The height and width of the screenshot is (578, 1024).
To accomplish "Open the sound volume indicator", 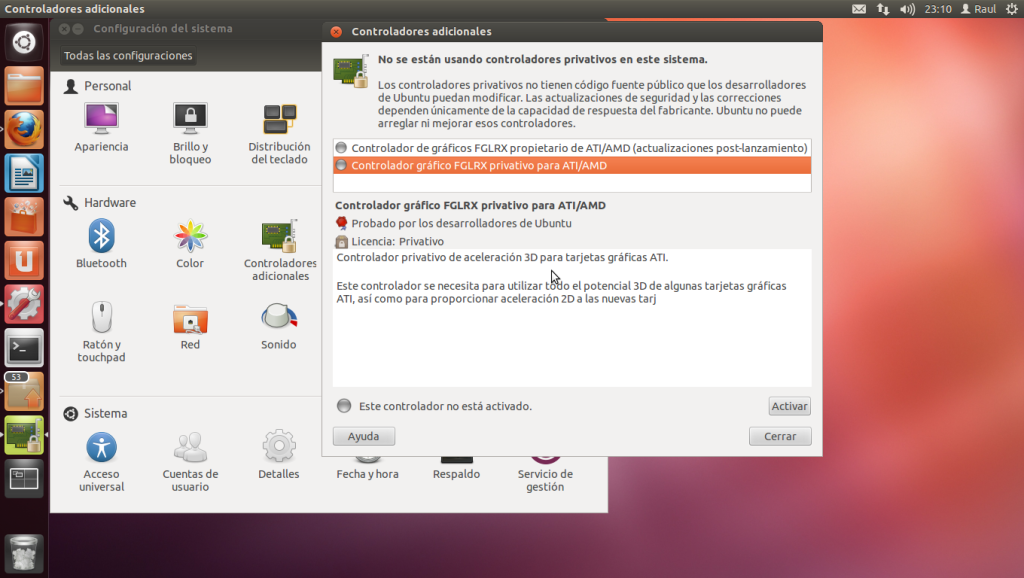I will (x=907, y=9).
